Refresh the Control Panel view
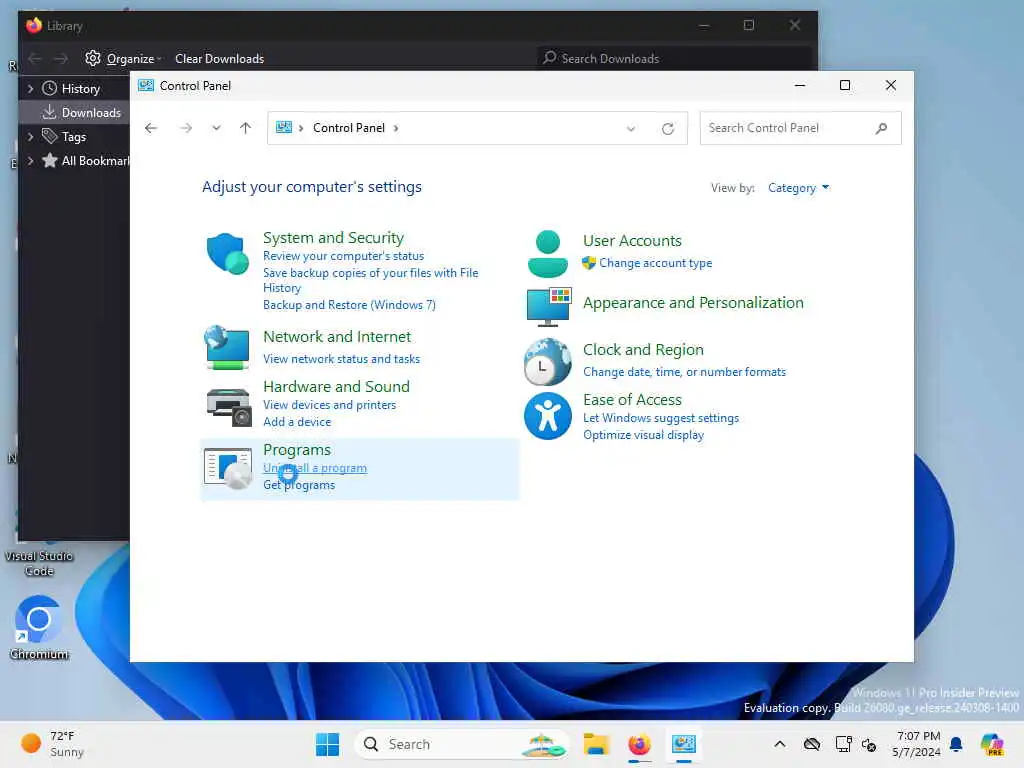 coord(667,129)
